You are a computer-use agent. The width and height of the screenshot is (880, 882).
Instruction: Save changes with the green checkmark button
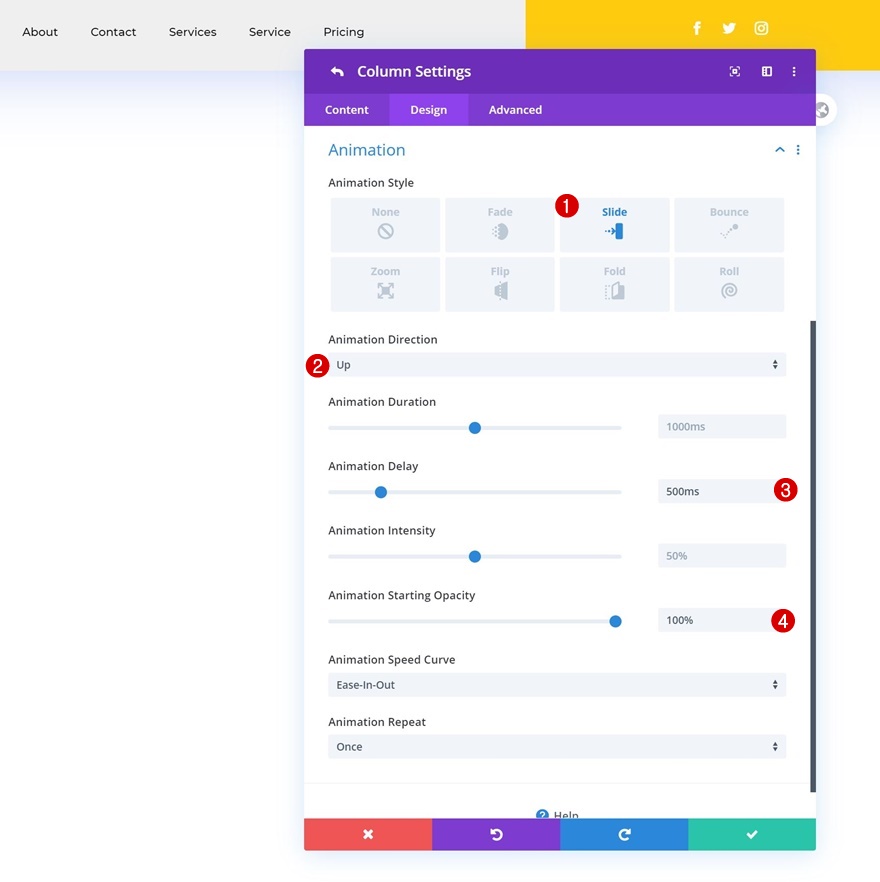click(752, 834)
